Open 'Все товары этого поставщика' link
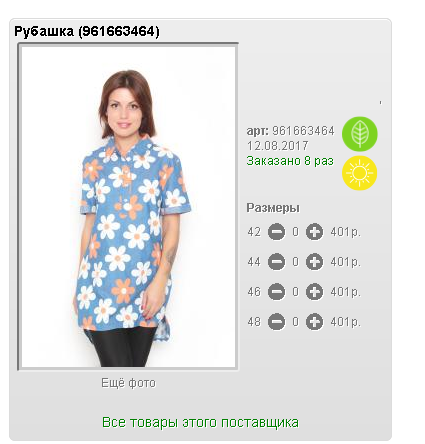Screen dimensions: 425x444 [200, 422]
